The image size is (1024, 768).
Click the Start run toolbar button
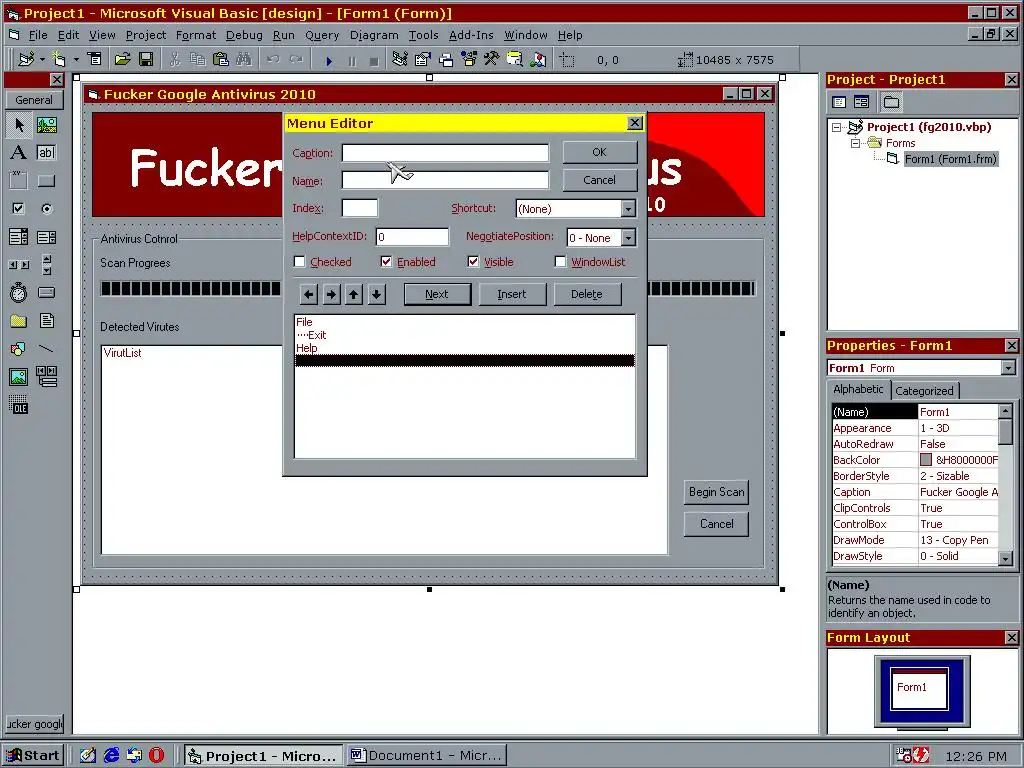(328, 60)
